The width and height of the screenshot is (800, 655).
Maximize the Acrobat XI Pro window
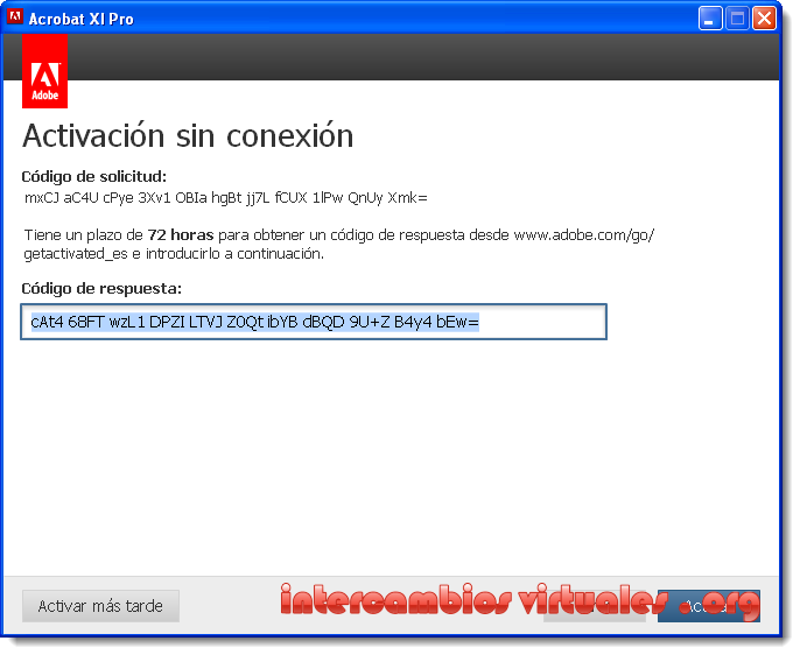[x=737, y=19]
